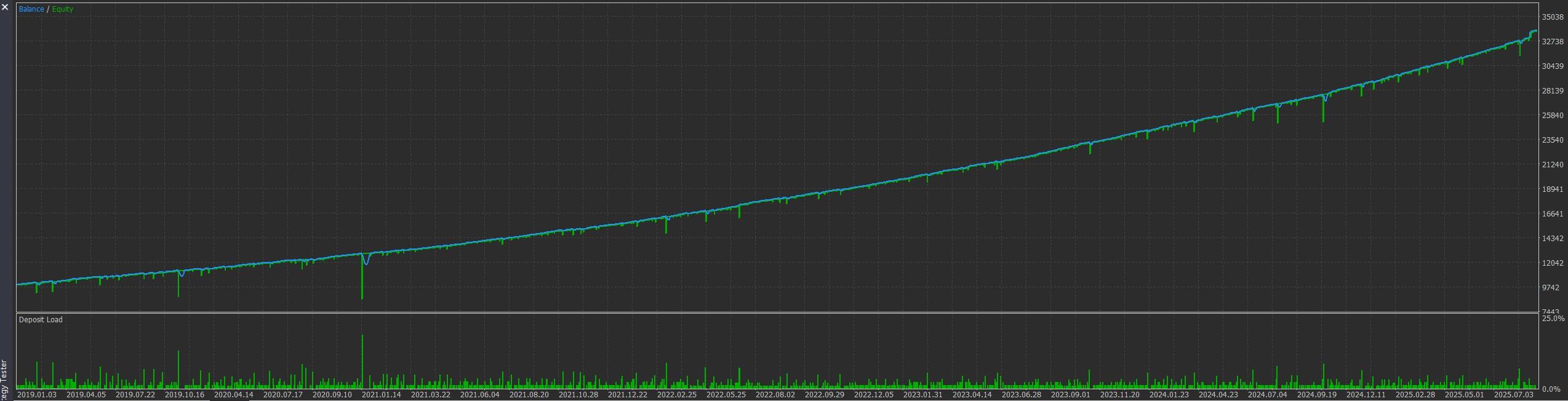Click the 2022.02.25 date on time axis
The height and width of the screenshot is (401, 1568).
677,394
